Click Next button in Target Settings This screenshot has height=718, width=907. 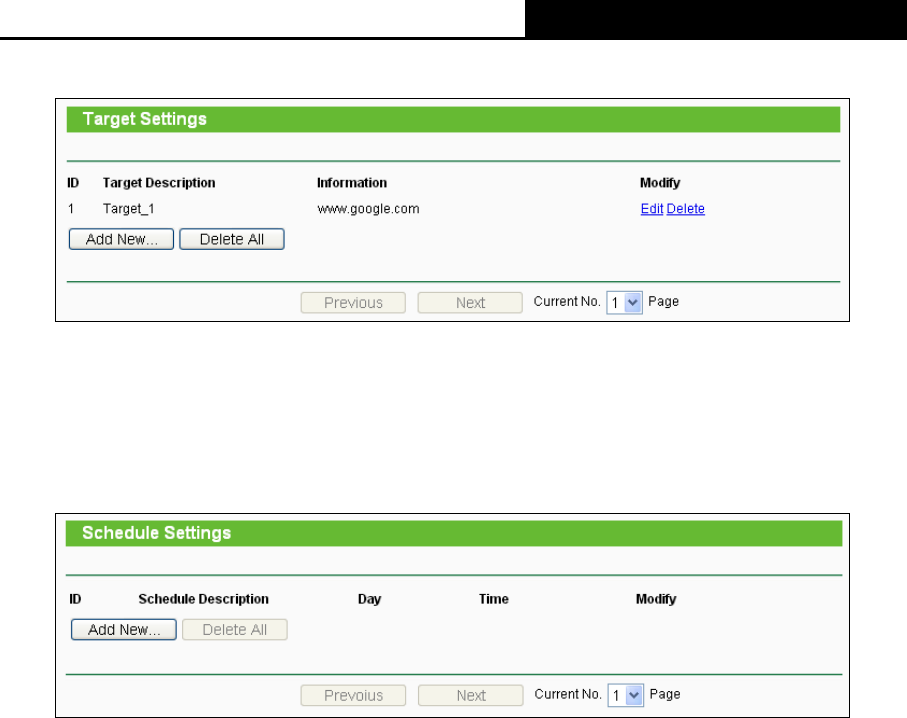470,303
